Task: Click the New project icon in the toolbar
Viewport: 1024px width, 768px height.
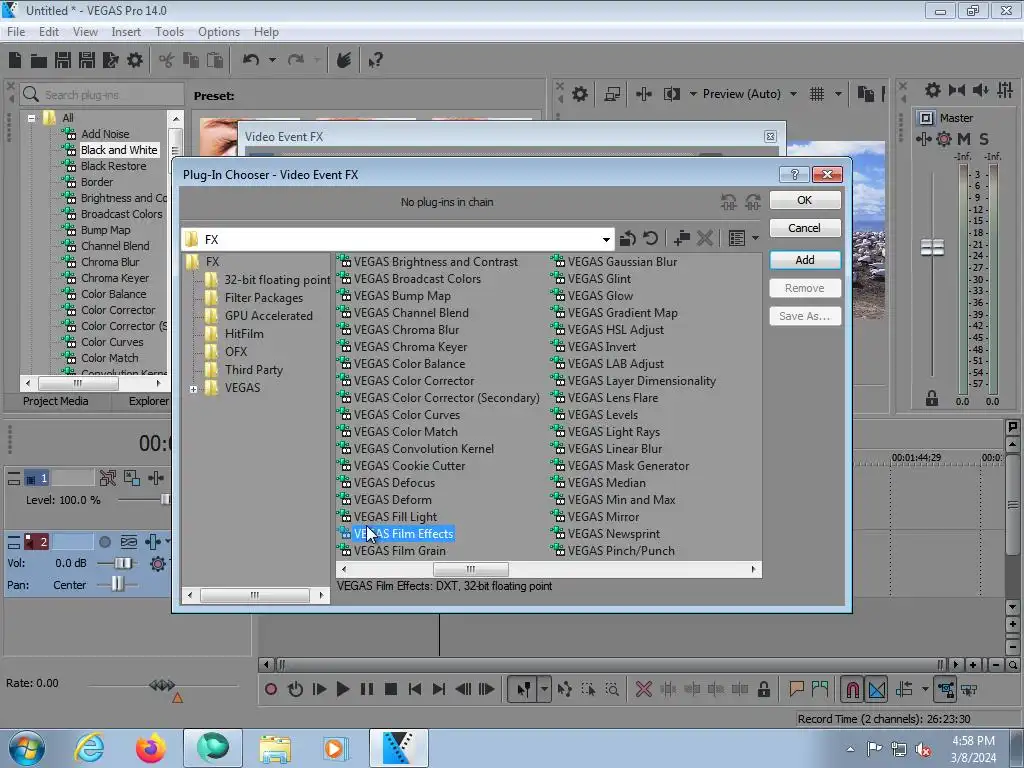Action: point(15,61)
